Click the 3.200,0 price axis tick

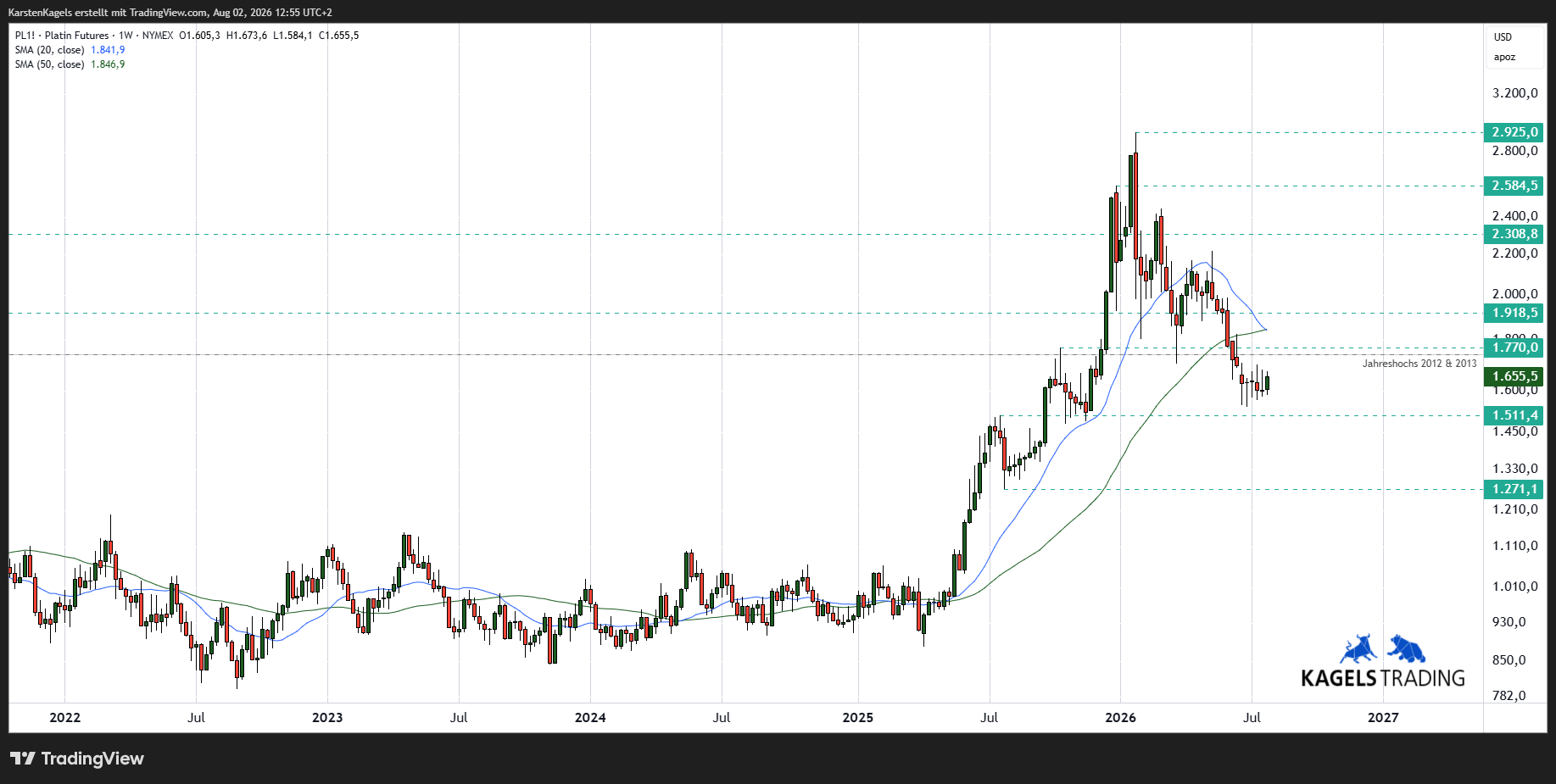pyautogui.click(x=1515, y=93)
